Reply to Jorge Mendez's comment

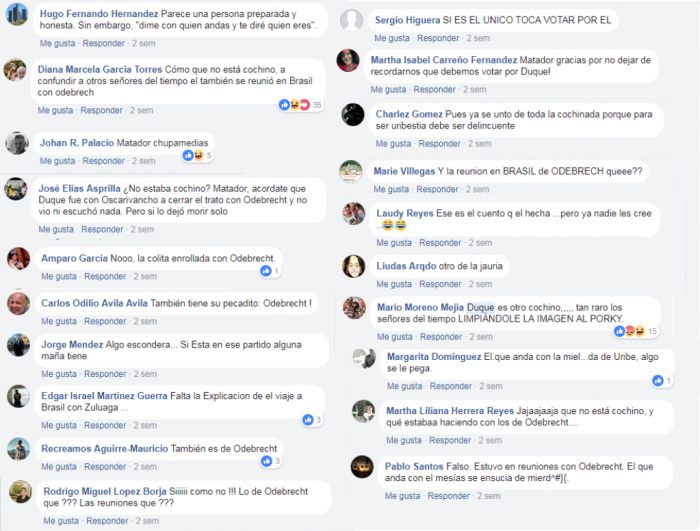coord(105,374)
